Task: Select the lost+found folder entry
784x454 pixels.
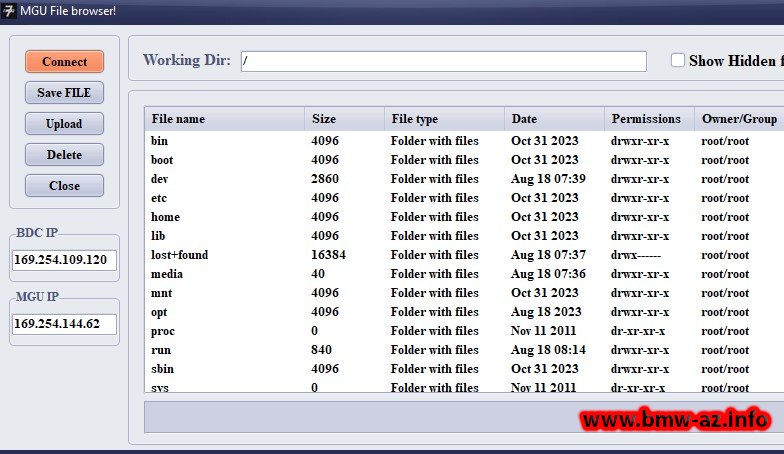Action: click(x=179, y=255)
